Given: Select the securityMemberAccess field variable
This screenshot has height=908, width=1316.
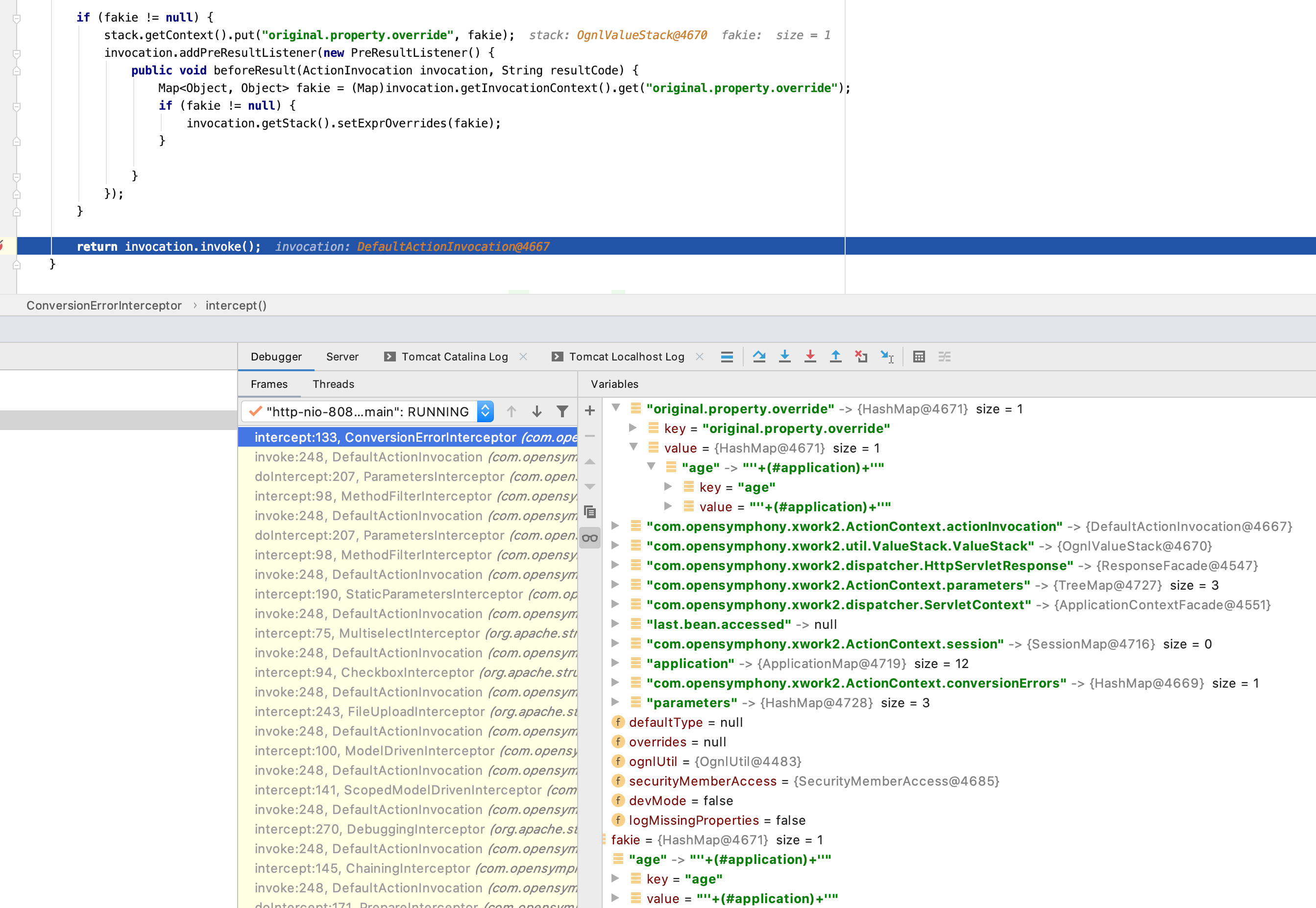Looking at the screenshot, I should (805, 781).
